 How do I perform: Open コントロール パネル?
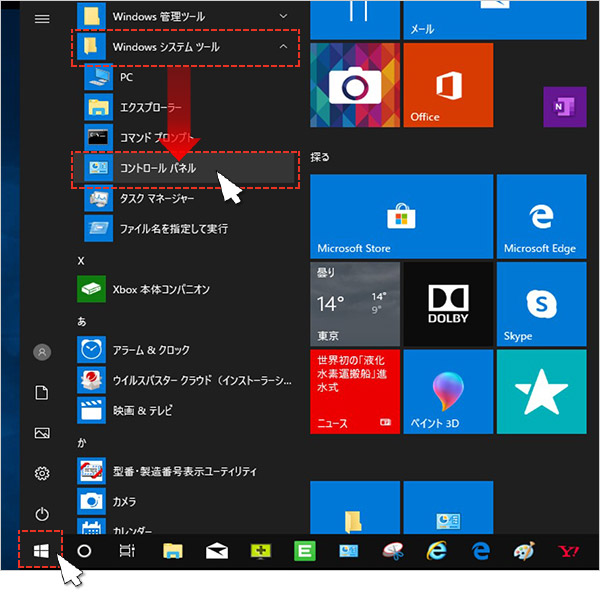click(x=185, y=168)
